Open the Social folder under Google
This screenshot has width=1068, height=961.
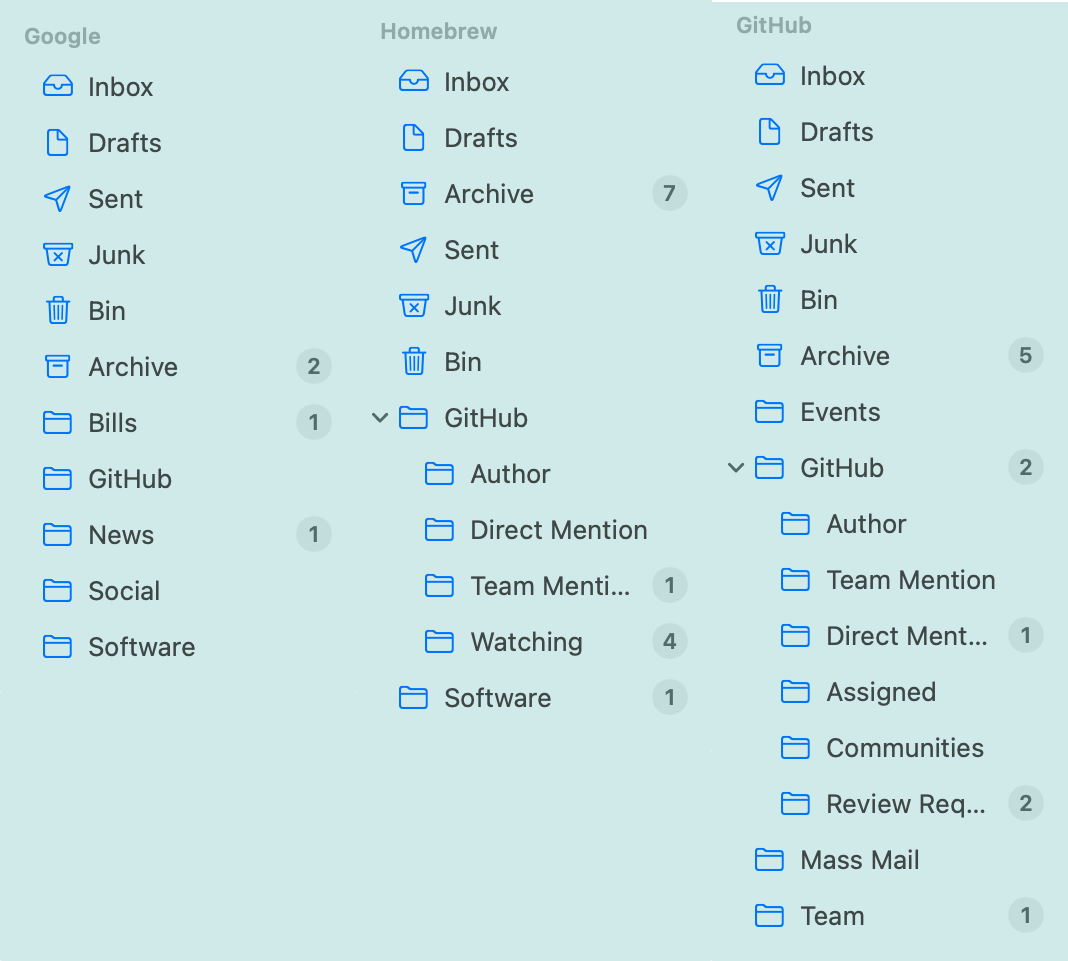click(124, 590)
